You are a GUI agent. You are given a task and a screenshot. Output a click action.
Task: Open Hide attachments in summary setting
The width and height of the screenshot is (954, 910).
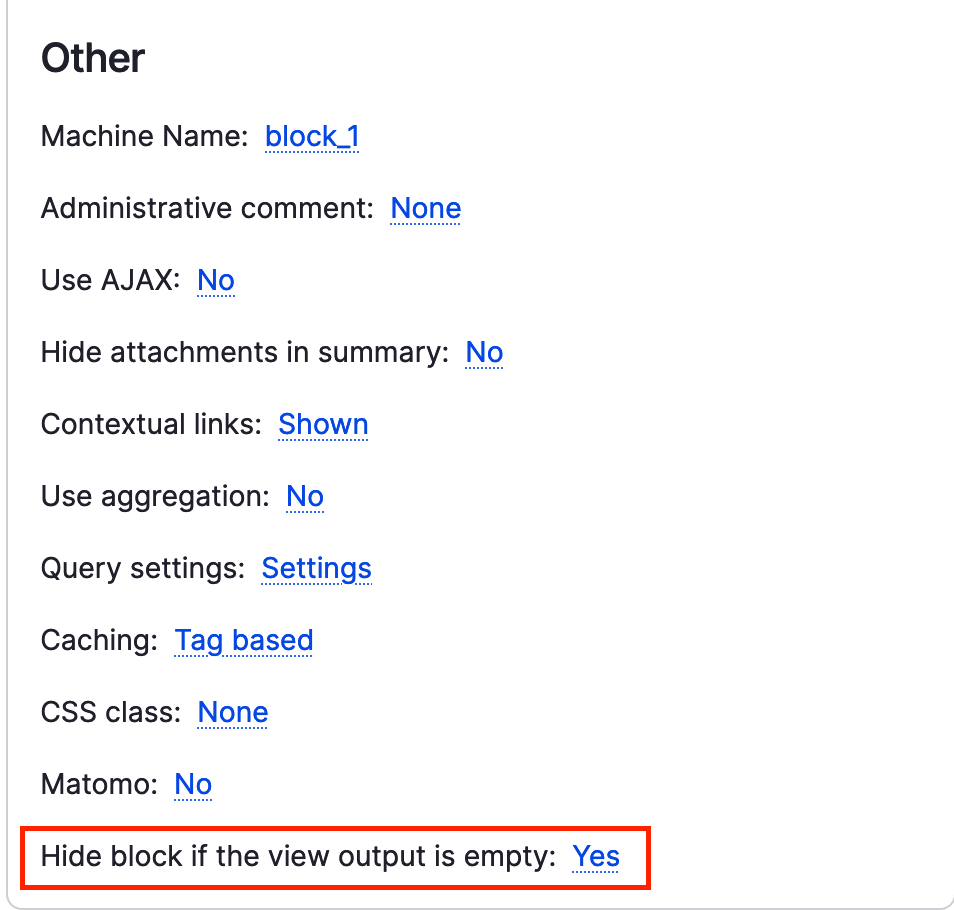483,352
